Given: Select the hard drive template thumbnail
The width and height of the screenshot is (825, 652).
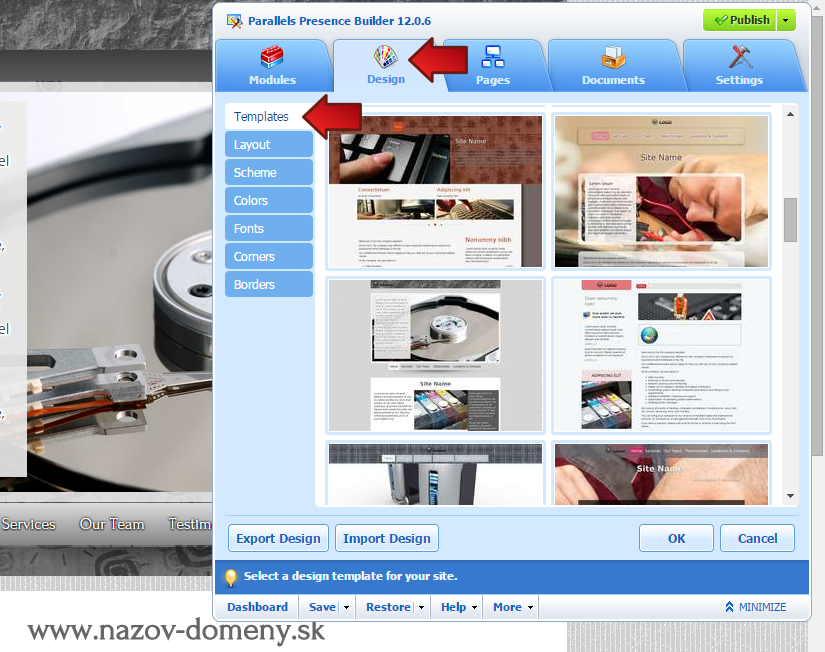Looking at the screenshot, I should 435,355.
